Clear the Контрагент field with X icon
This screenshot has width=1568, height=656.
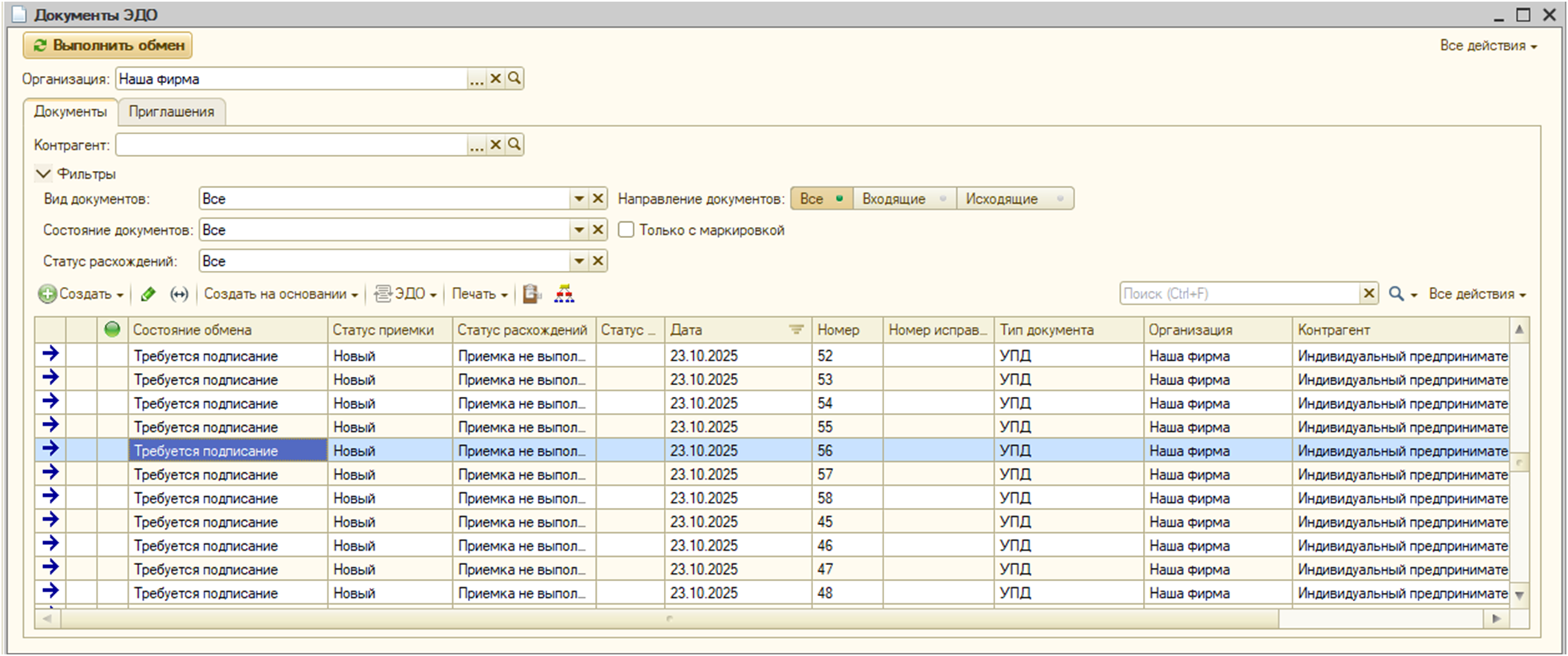[x=495, y=145]
